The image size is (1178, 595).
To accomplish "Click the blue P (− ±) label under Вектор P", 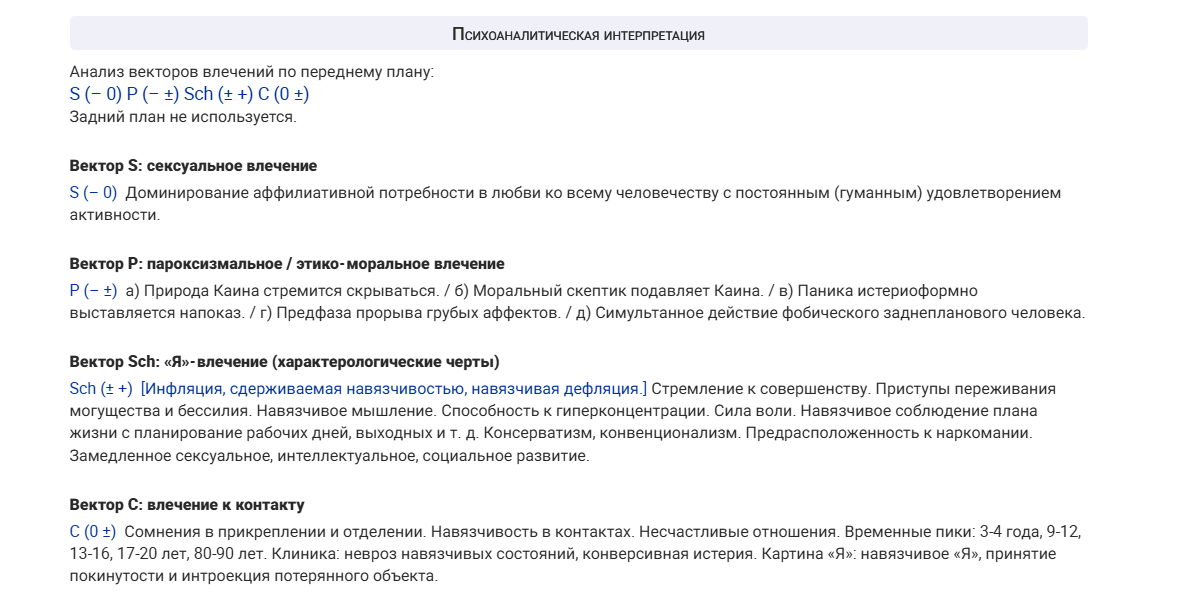I will (x=93, y=291).
